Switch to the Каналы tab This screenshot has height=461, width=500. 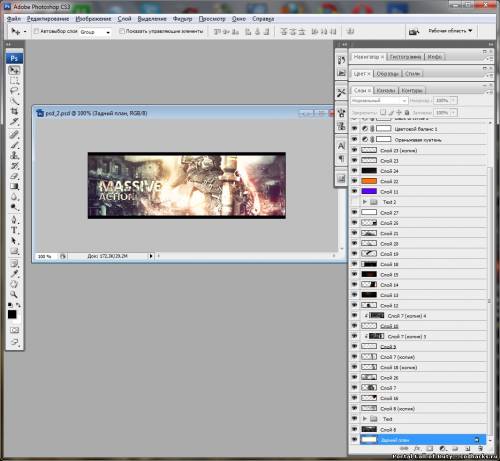[x=386, y=90]
